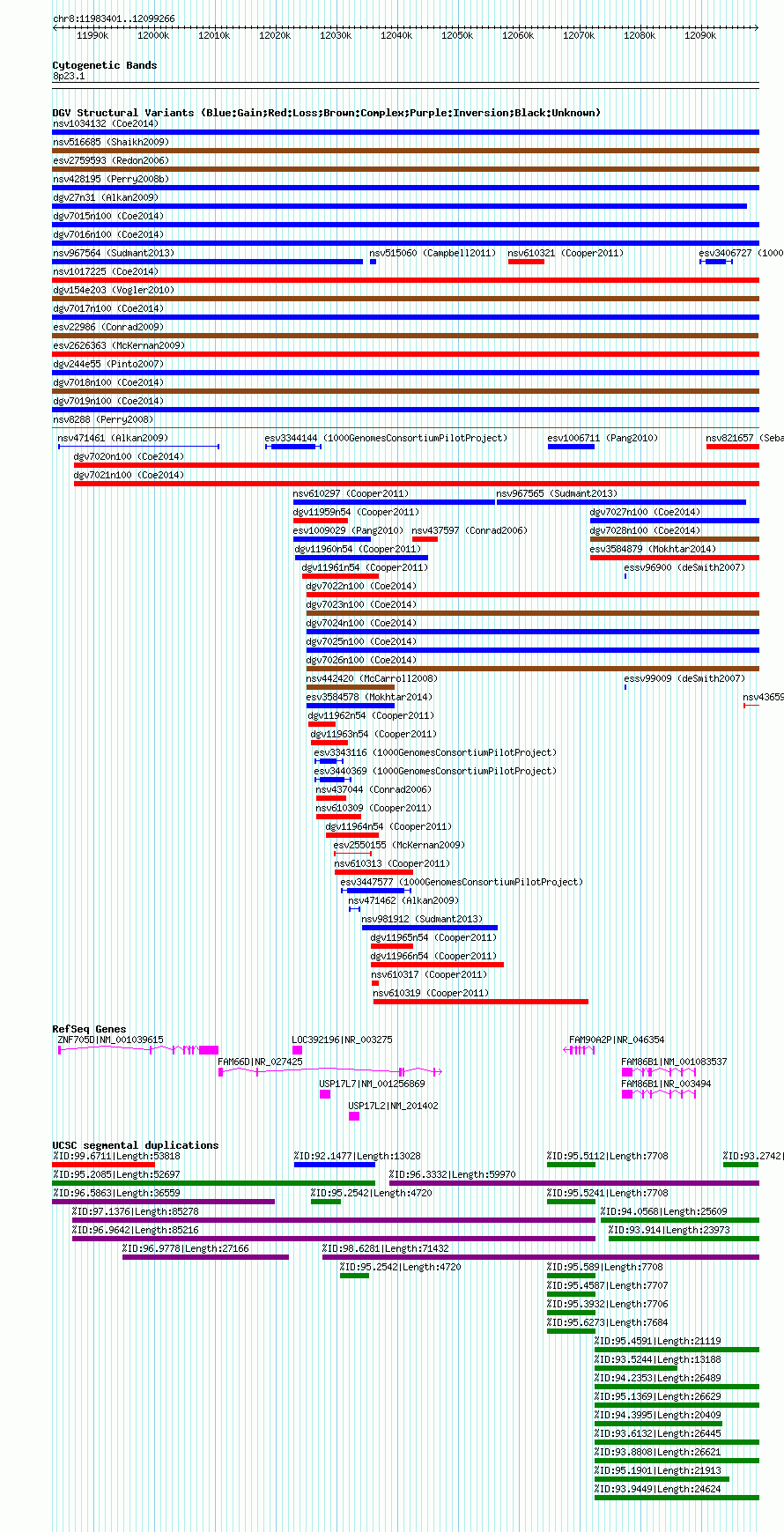Select FAM66D|NR_027425 gene label

(261, 1062)
